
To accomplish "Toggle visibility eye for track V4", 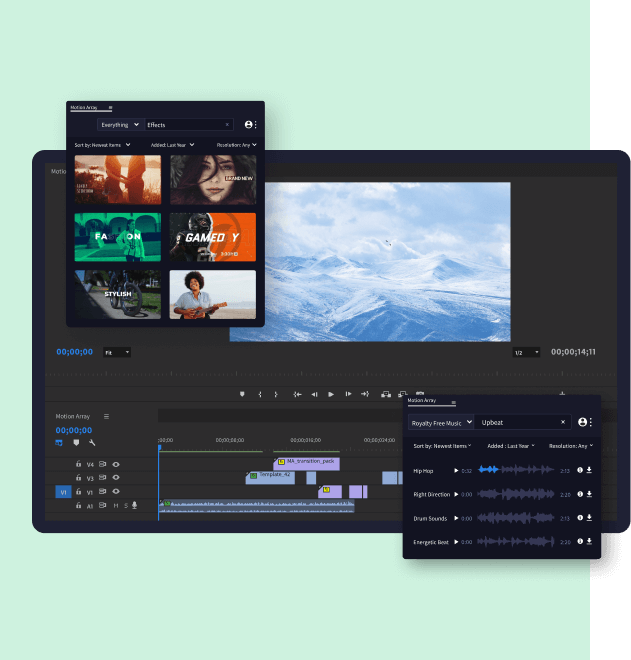I will [x=116, y=464].
